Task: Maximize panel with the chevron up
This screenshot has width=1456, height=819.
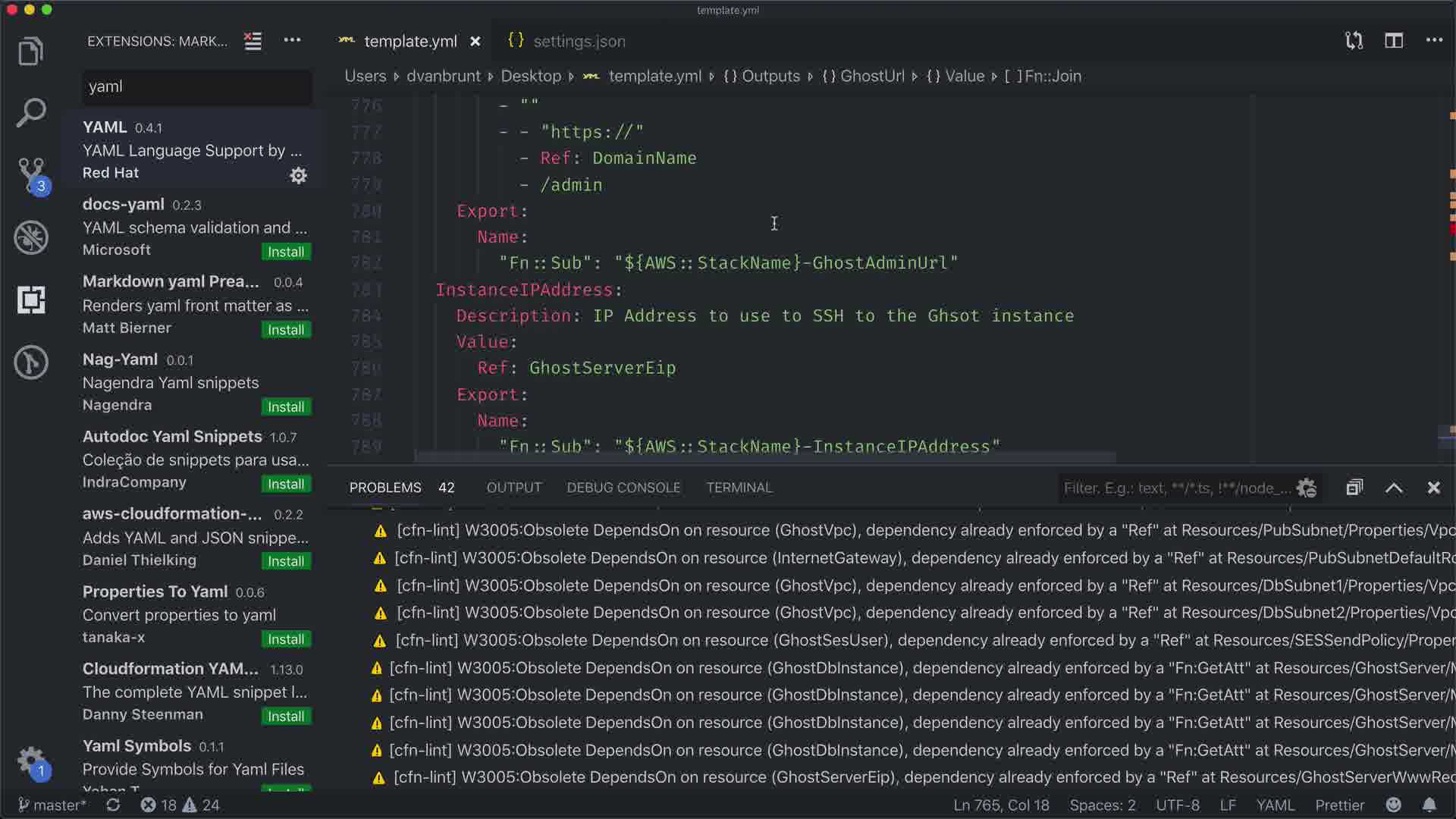Action: pos(1394,488)
